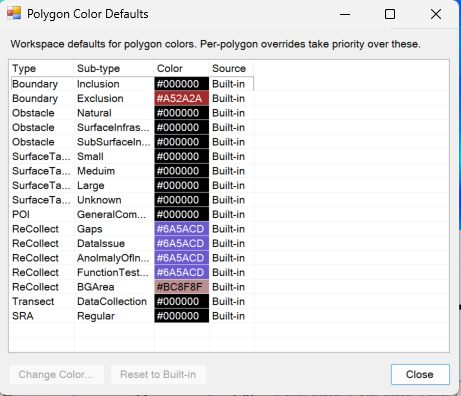Viewport: 461px width, 396px height.
Task: Click the #6A5ACD swatch in AnolmalyOfIn... row
Action: pyautogui.click(x=182, y=258)
